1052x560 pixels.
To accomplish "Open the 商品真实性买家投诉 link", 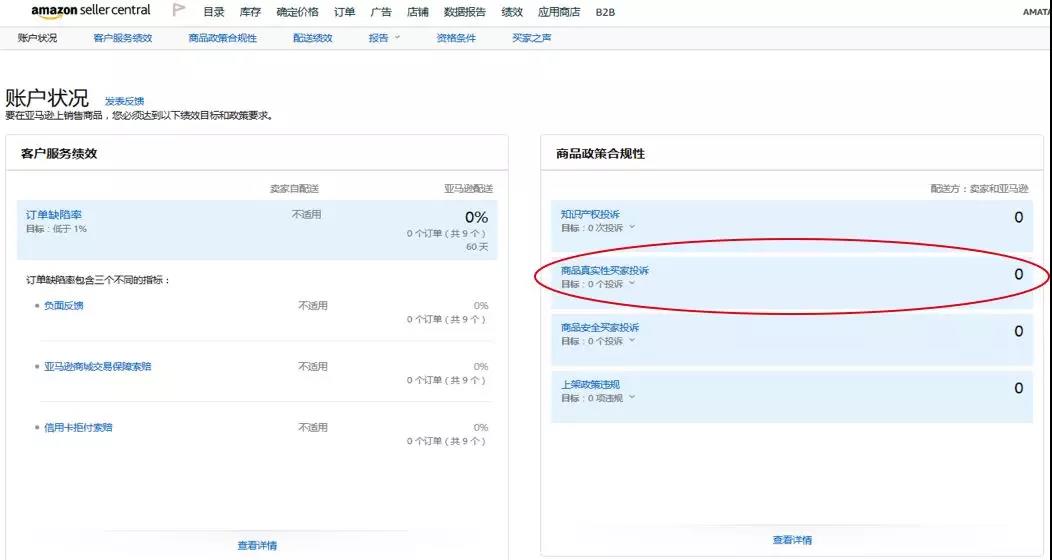I will point(605,271).
